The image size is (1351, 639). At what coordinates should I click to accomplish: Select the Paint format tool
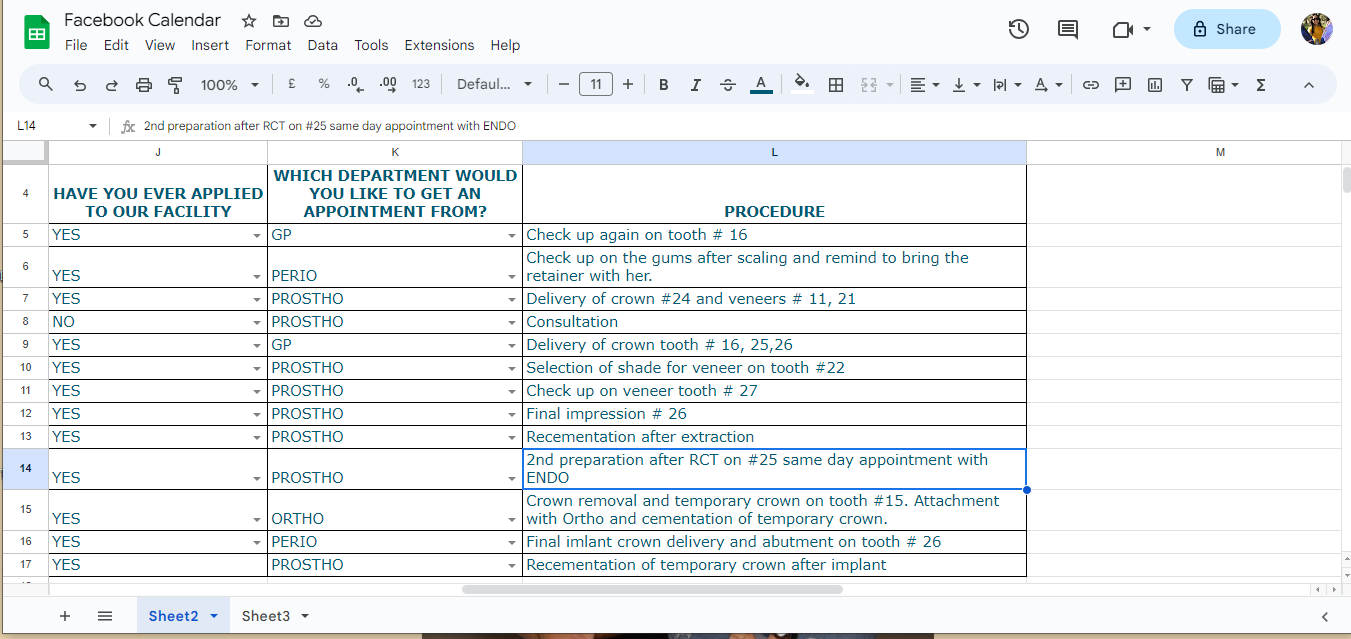(x=175, y=85)
